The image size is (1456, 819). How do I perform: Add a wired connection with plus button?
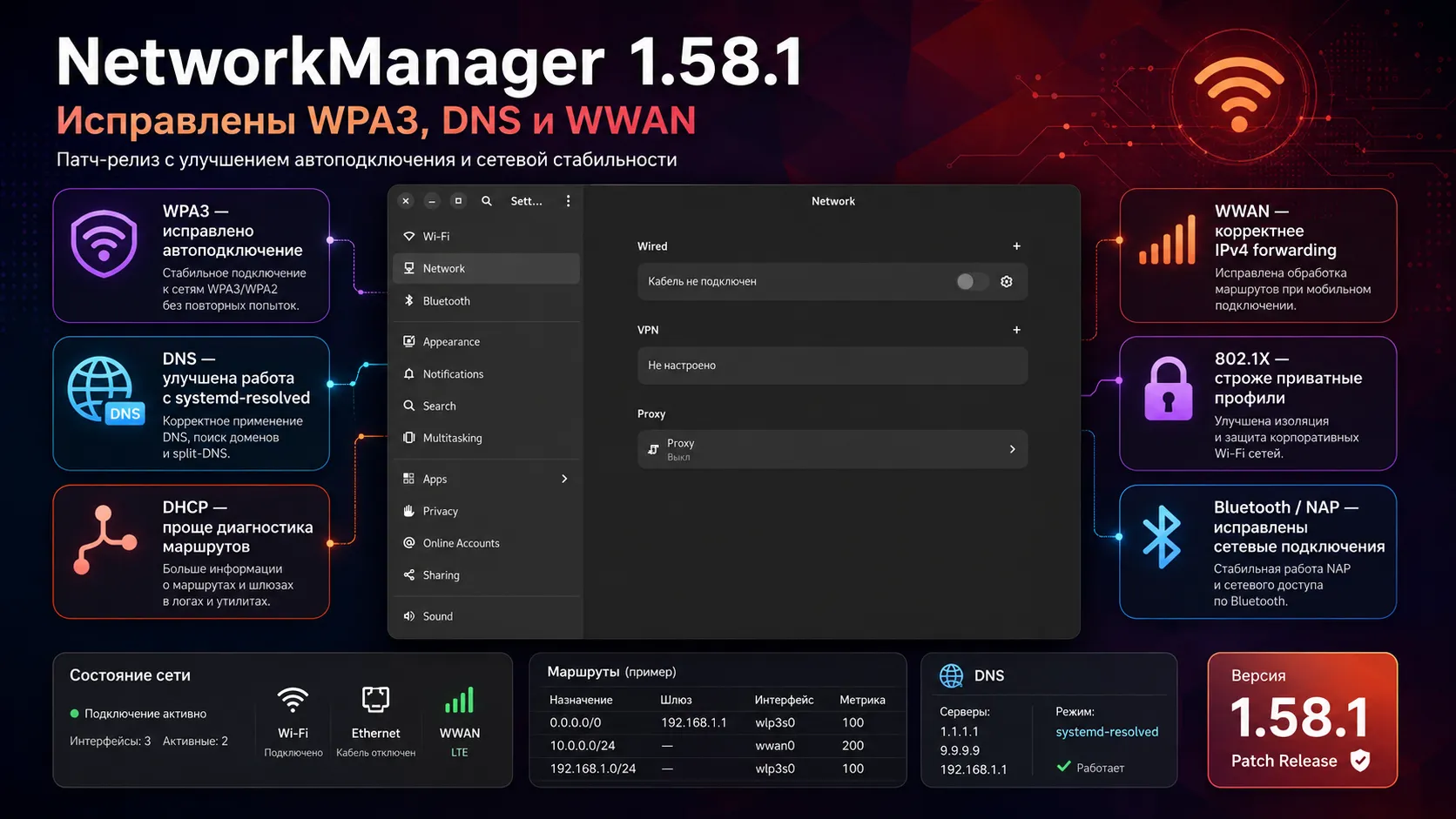coord(1016,246)
